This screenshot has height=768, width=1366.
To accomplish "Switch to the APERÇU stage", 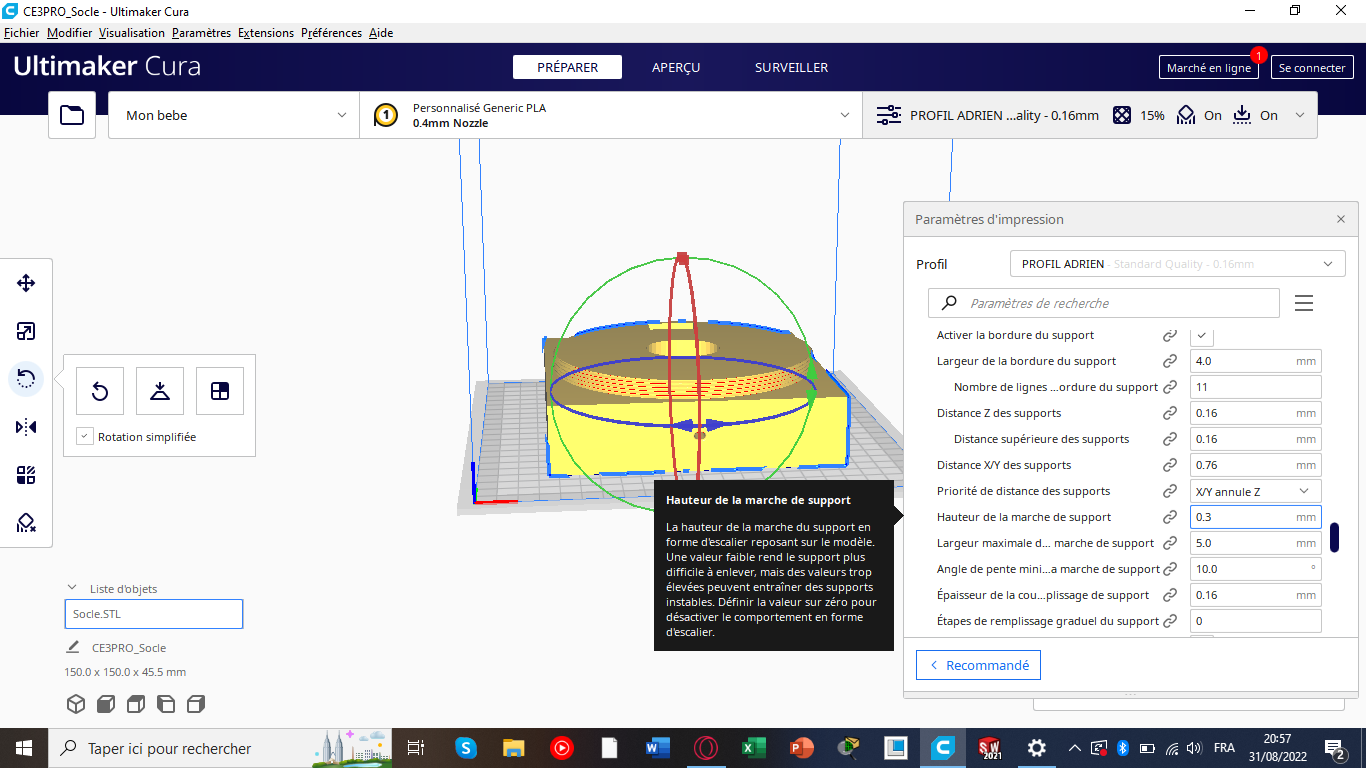I will [x=676, y=67].
